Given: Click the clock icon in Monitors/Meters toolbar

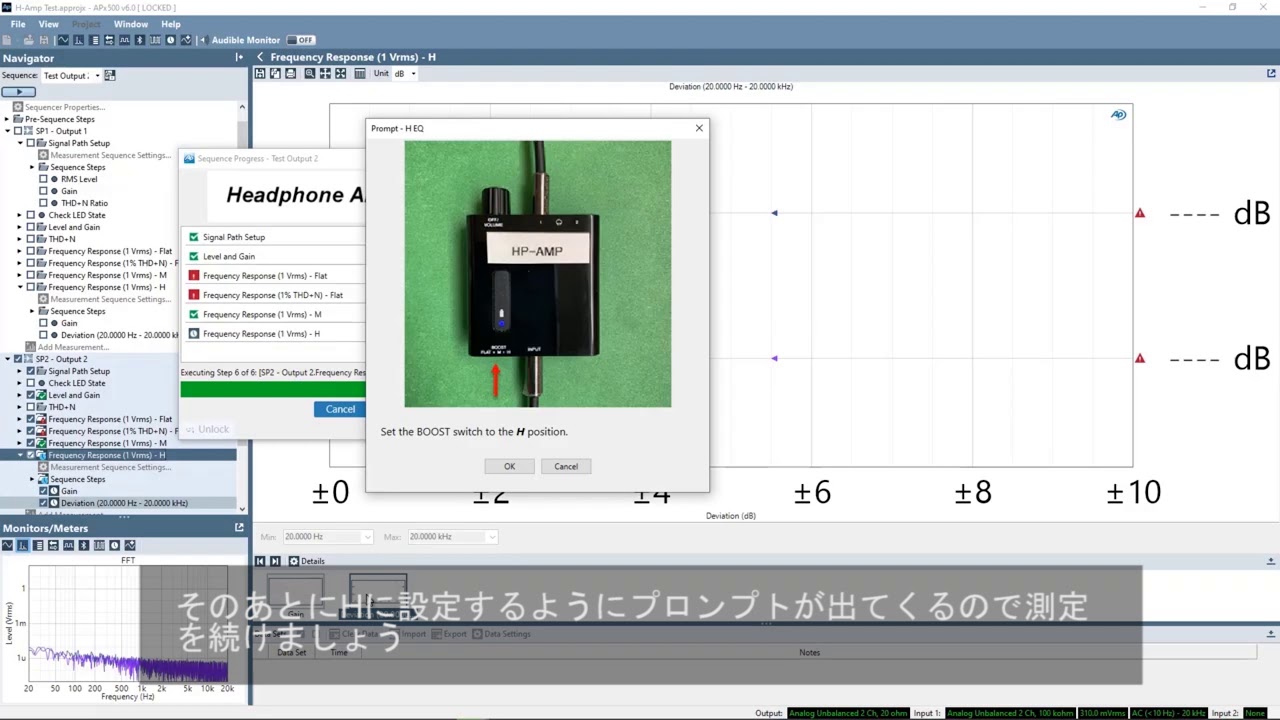Looking at the screenshot, I should click(x=114, y=545).
